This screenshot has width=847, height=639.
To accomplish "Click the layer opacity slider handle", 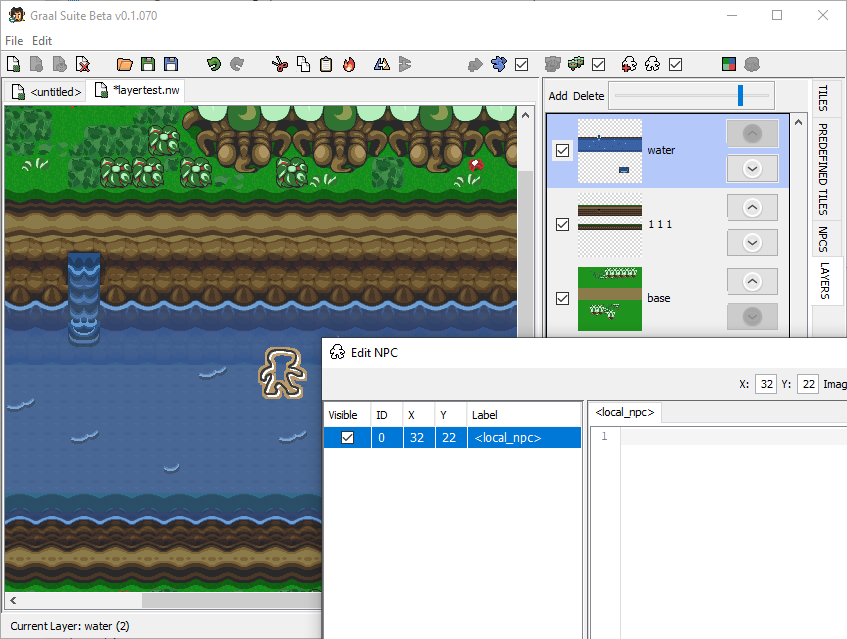I will coord(740,95).
